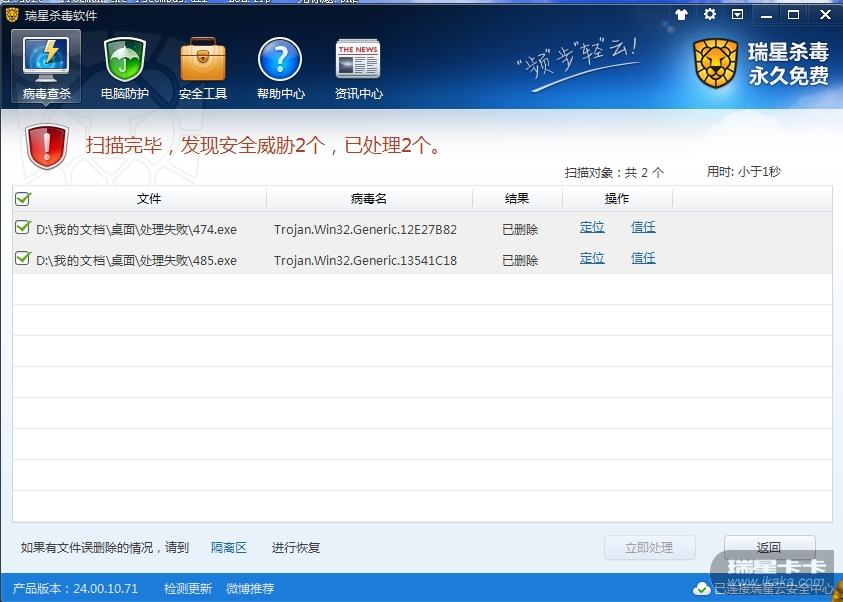Click the 用时: 小于1秒 text
The height and width of the screenshot is (602, 843).
[x=744, y=171]
